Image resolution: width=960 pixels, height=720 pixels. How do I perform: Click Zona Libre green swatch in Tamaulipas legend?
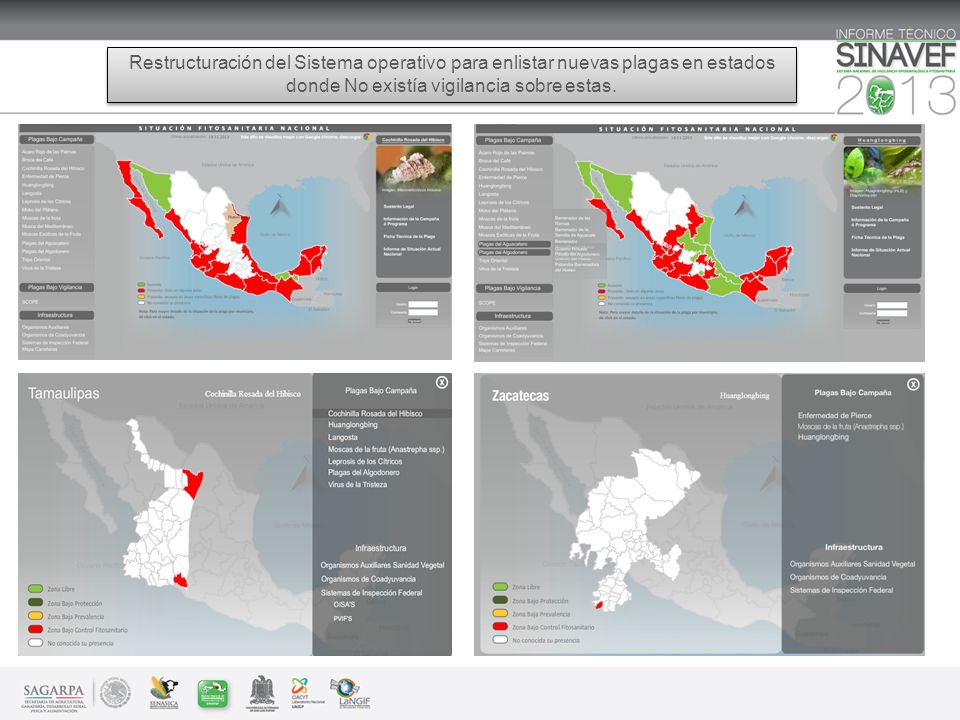point(36,588)
